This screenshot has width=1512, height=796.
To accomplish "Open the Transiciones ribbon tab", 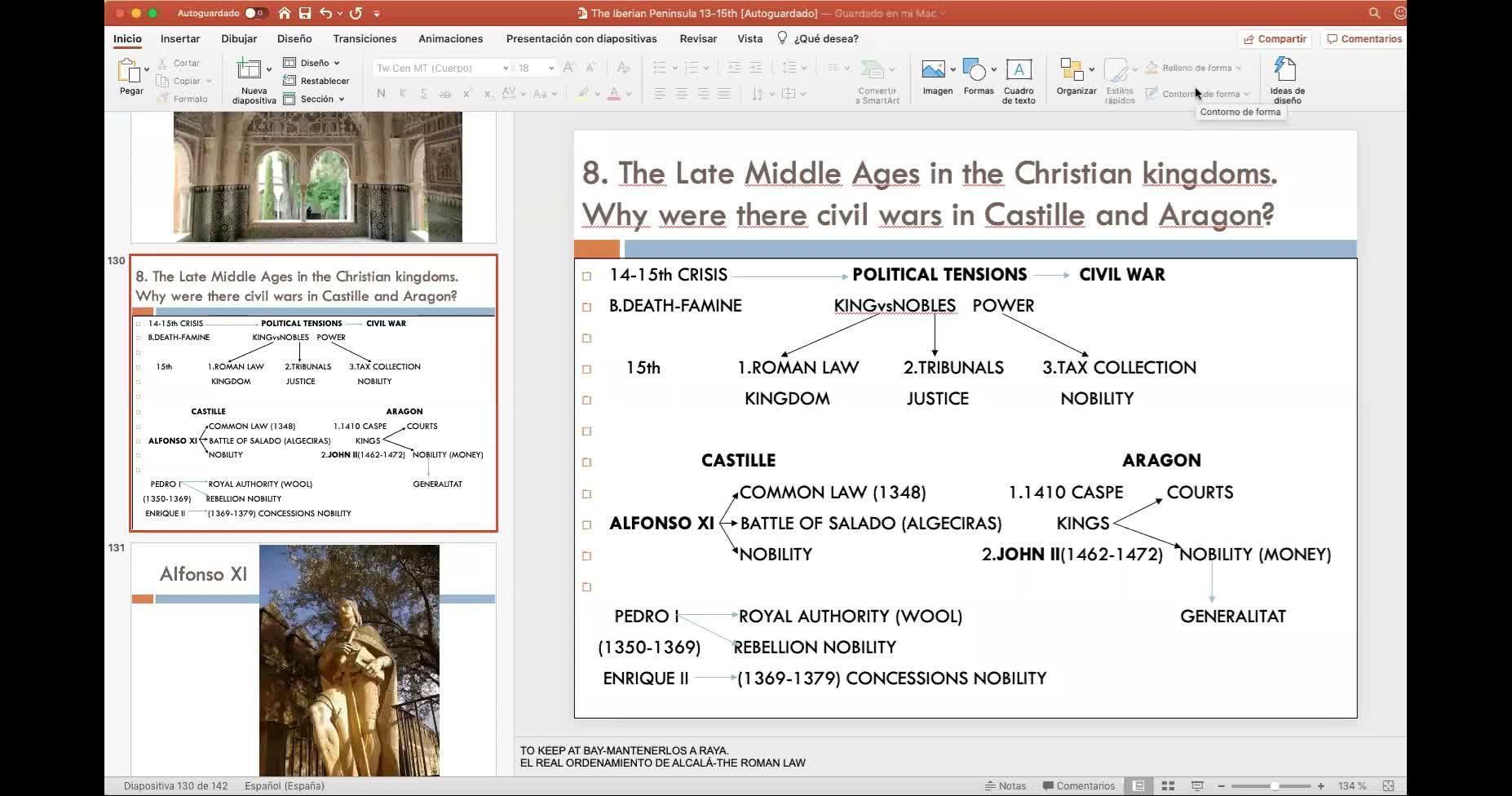I will click(365, 38).
